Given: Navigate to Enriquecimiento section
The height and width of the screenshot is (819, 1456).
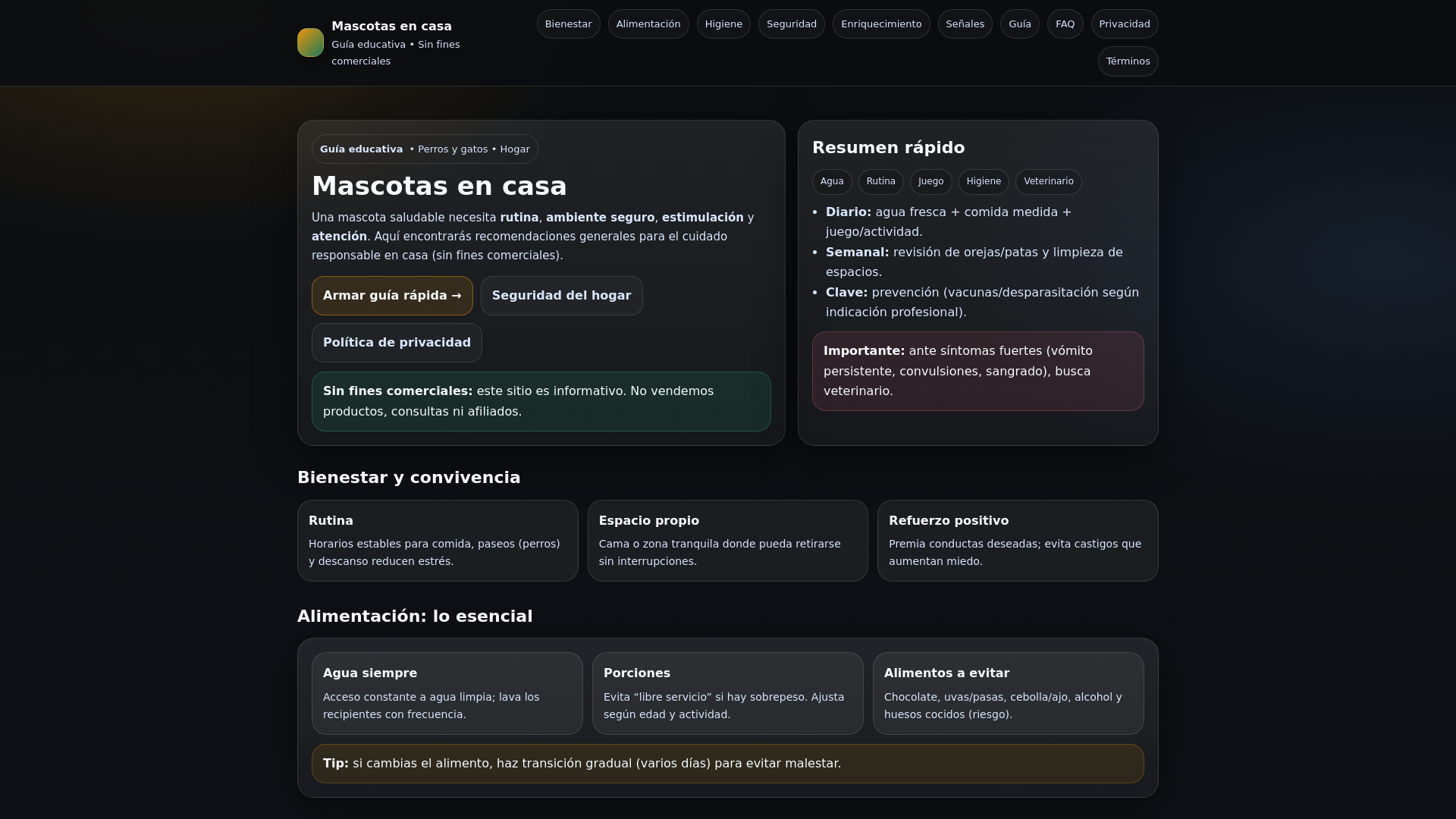Looking at the screenshot, I should 880,24.
